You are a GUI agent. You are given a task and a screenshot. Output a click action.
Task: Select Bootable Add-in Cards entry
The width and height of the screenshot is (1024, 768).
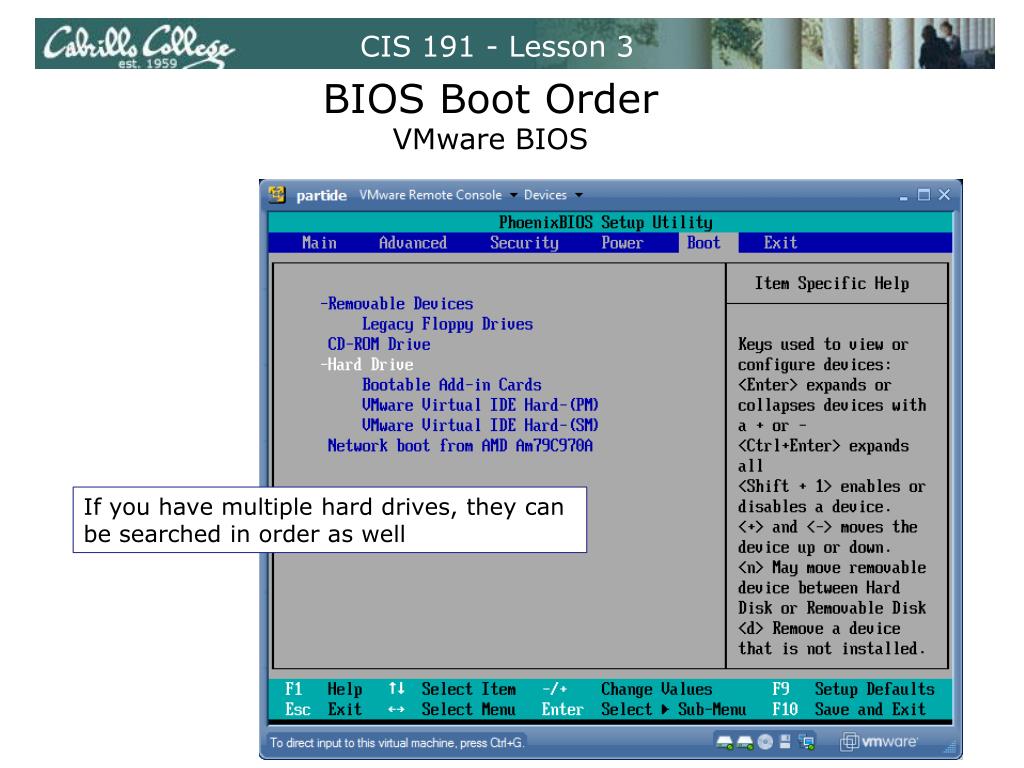[451, 385]
